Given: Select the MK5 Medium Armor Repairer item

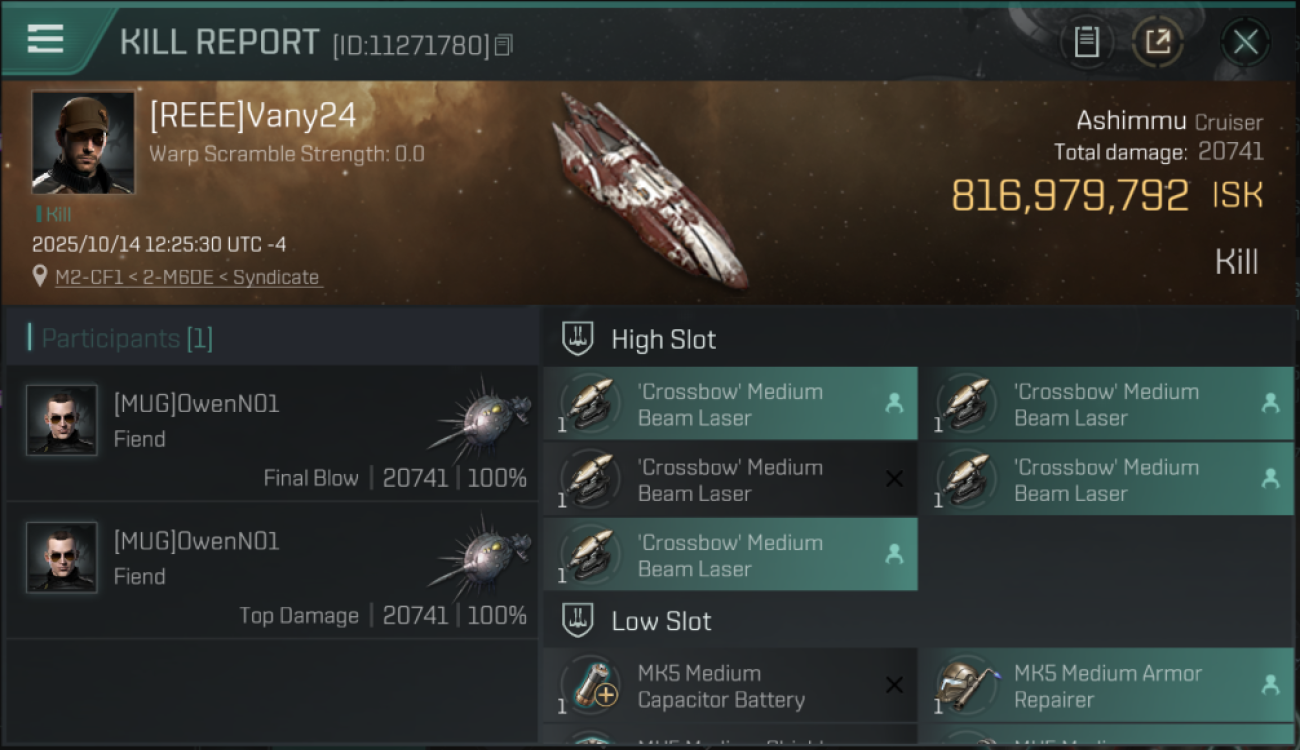Looking at the screenshot, I should tap(1106, 686).
